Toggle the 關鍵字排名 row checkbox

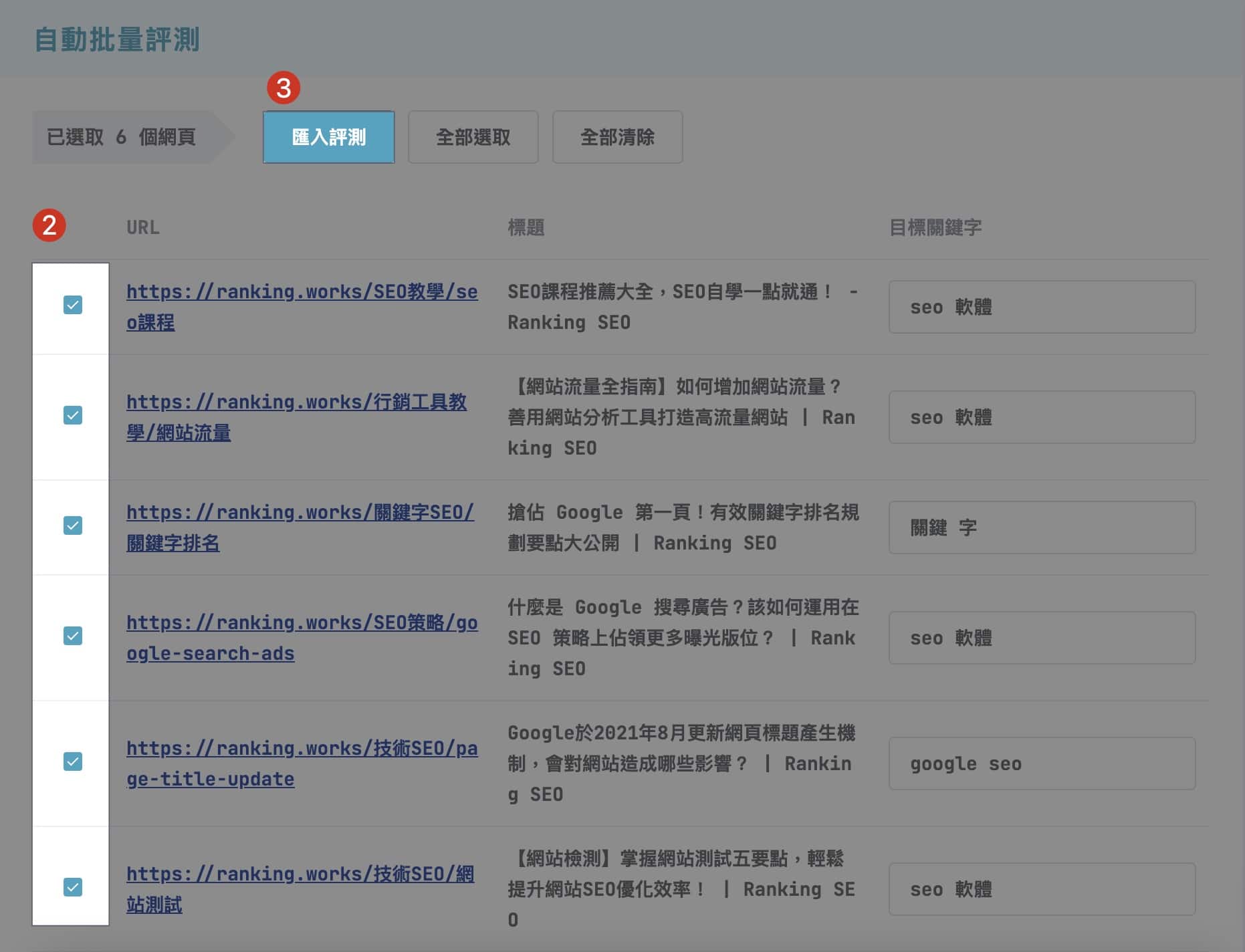73,525
